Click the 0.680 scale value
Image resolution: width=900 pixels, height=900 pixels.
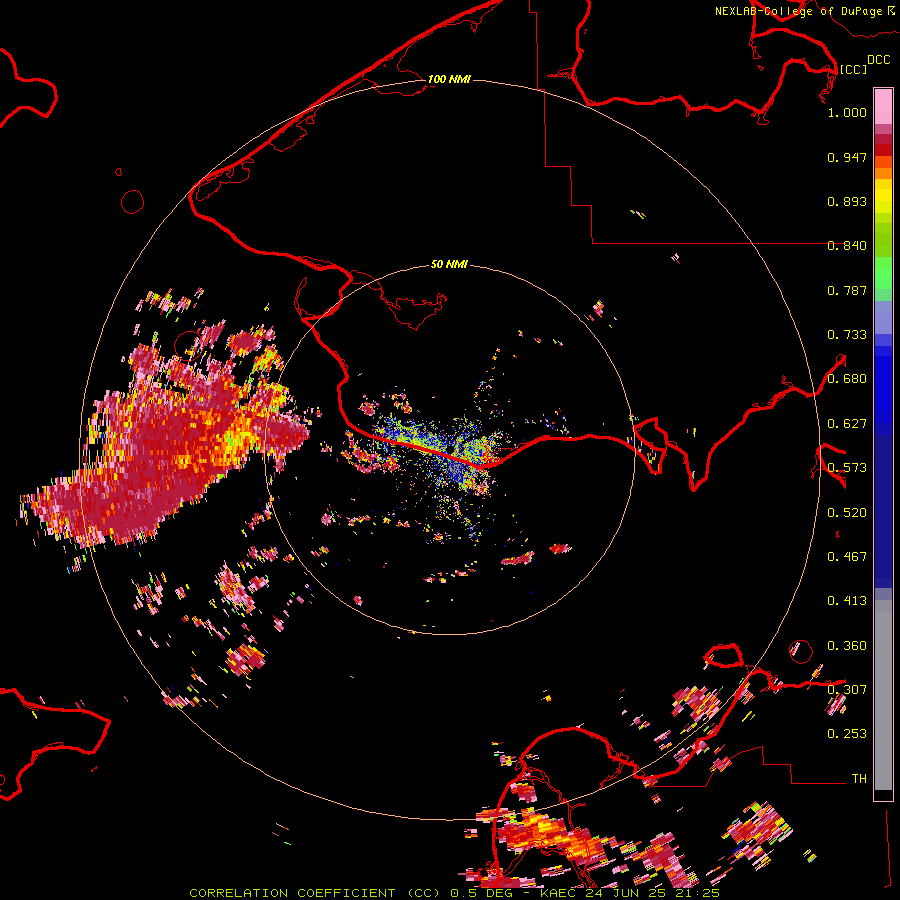(847, 379)
